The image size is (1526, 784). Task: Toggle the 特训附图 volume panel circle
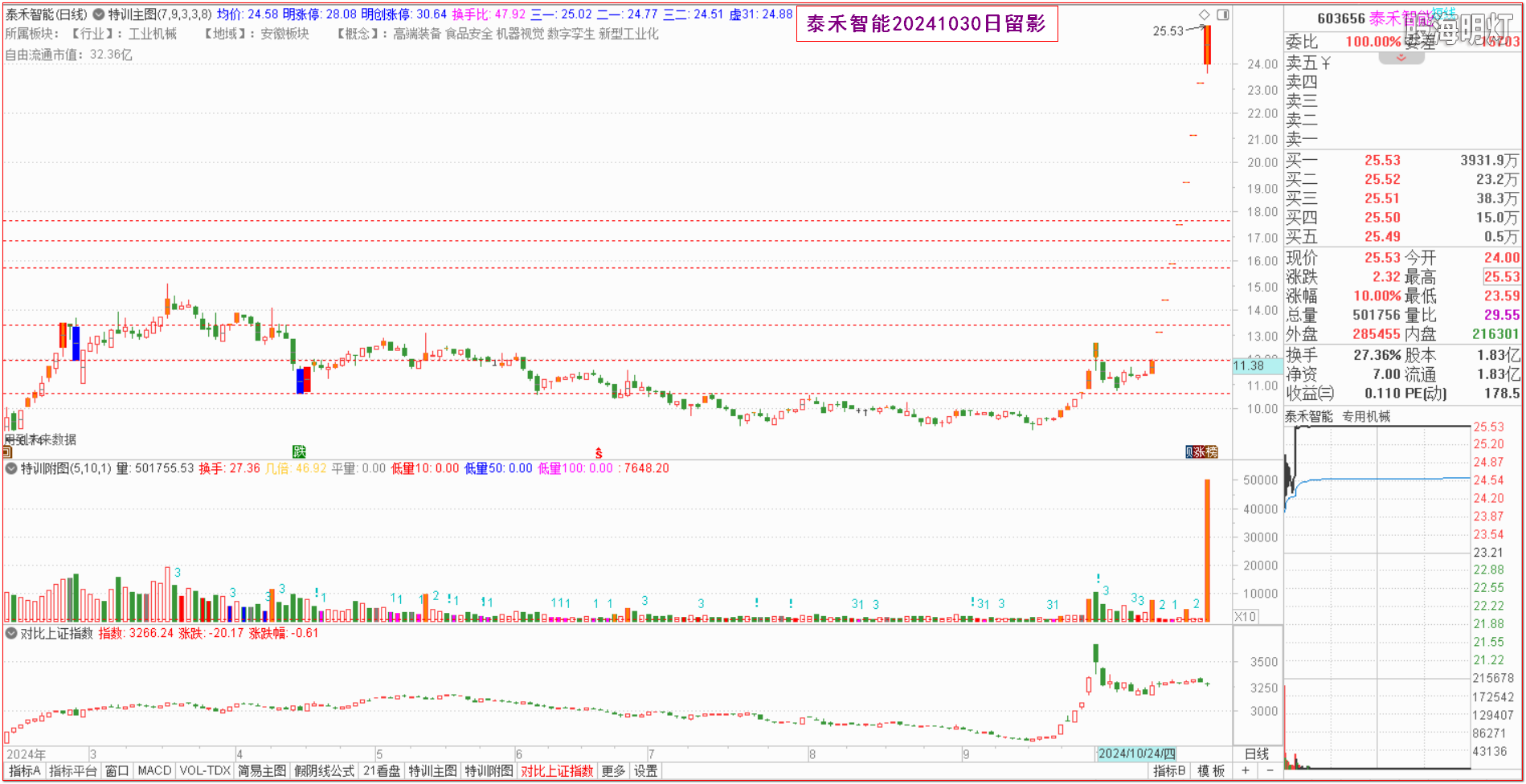click(x=11, y=468)
